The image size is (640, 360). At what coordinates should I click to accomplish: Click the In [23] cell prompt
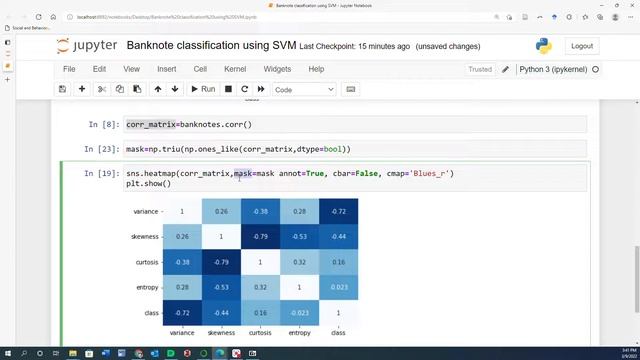(102, 149)
